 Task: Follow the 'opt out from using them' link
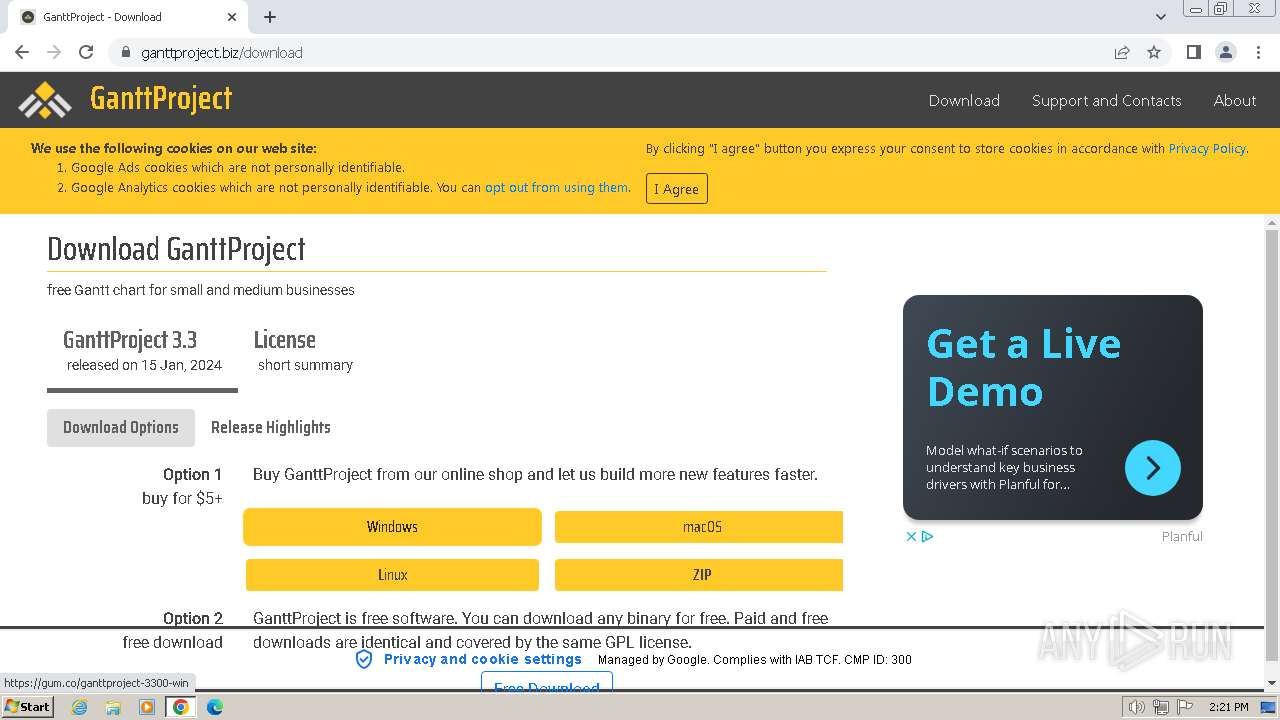click(x=557, y=187)
